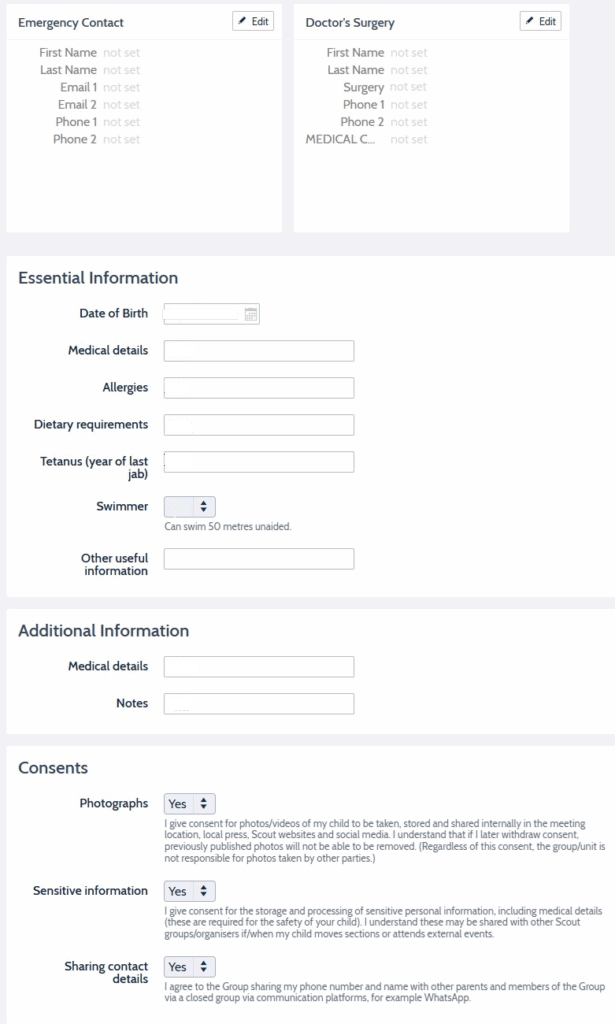The width and height of the screenshot is (615, 1024).
Task: Click Edit button for Emergency Contact
Action: coord(253,21)
